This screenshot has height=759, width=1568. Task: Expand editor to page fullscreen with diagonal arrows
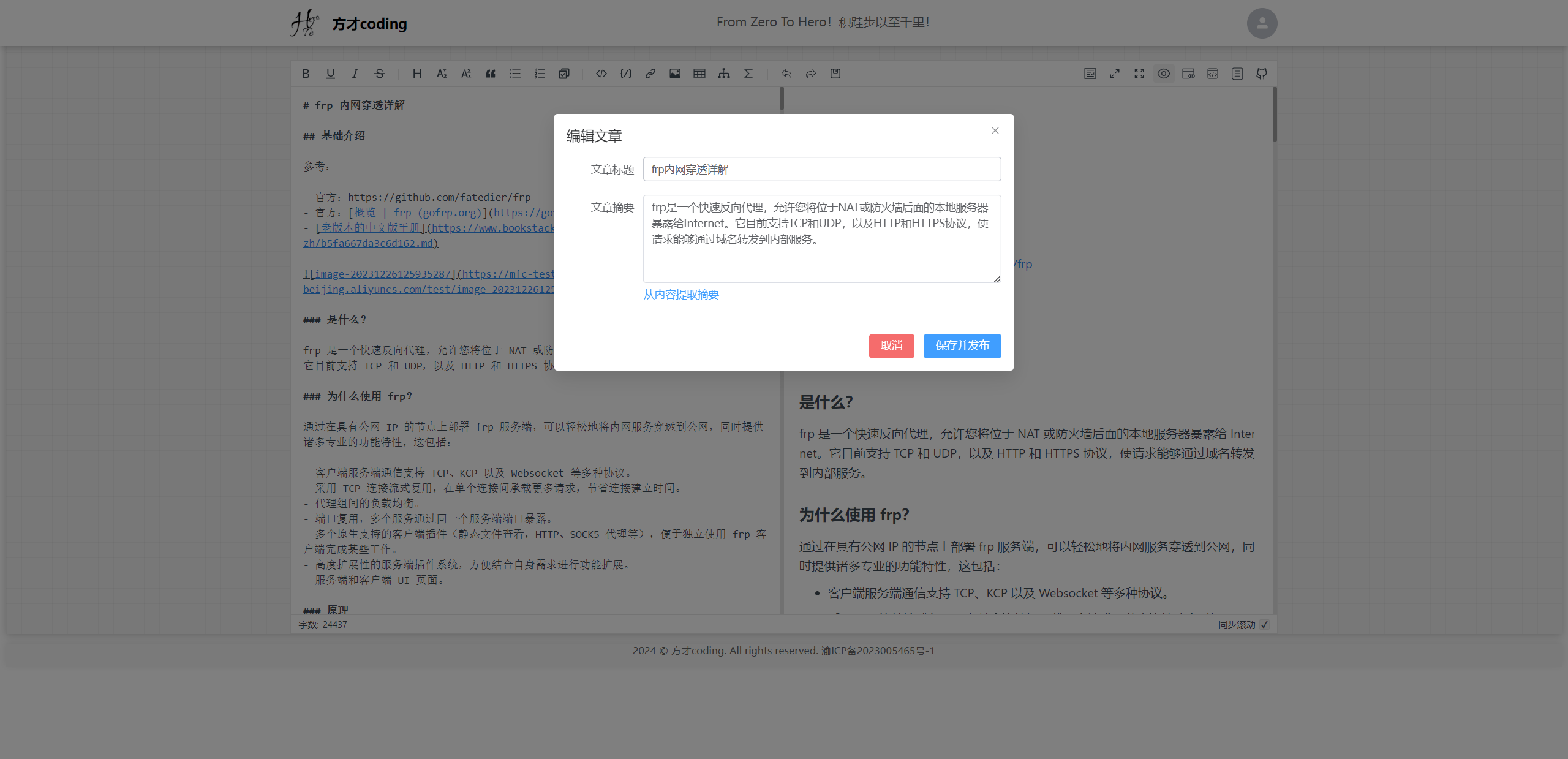(x=1115, y=74)
